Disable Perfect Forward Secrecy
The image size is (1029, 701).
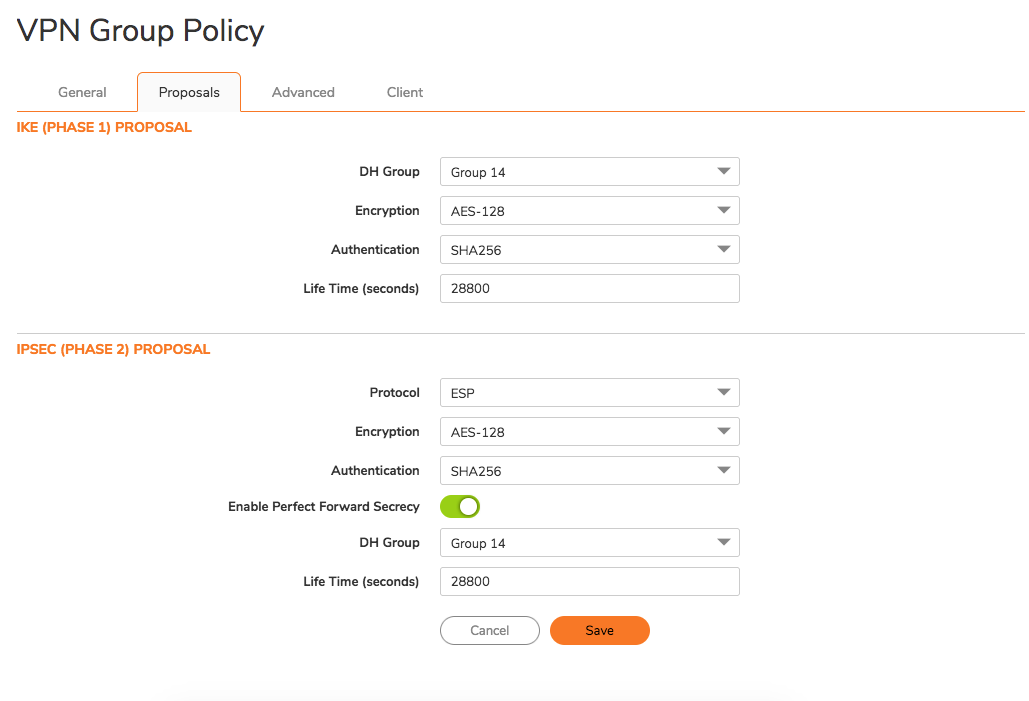coord(459,506)
